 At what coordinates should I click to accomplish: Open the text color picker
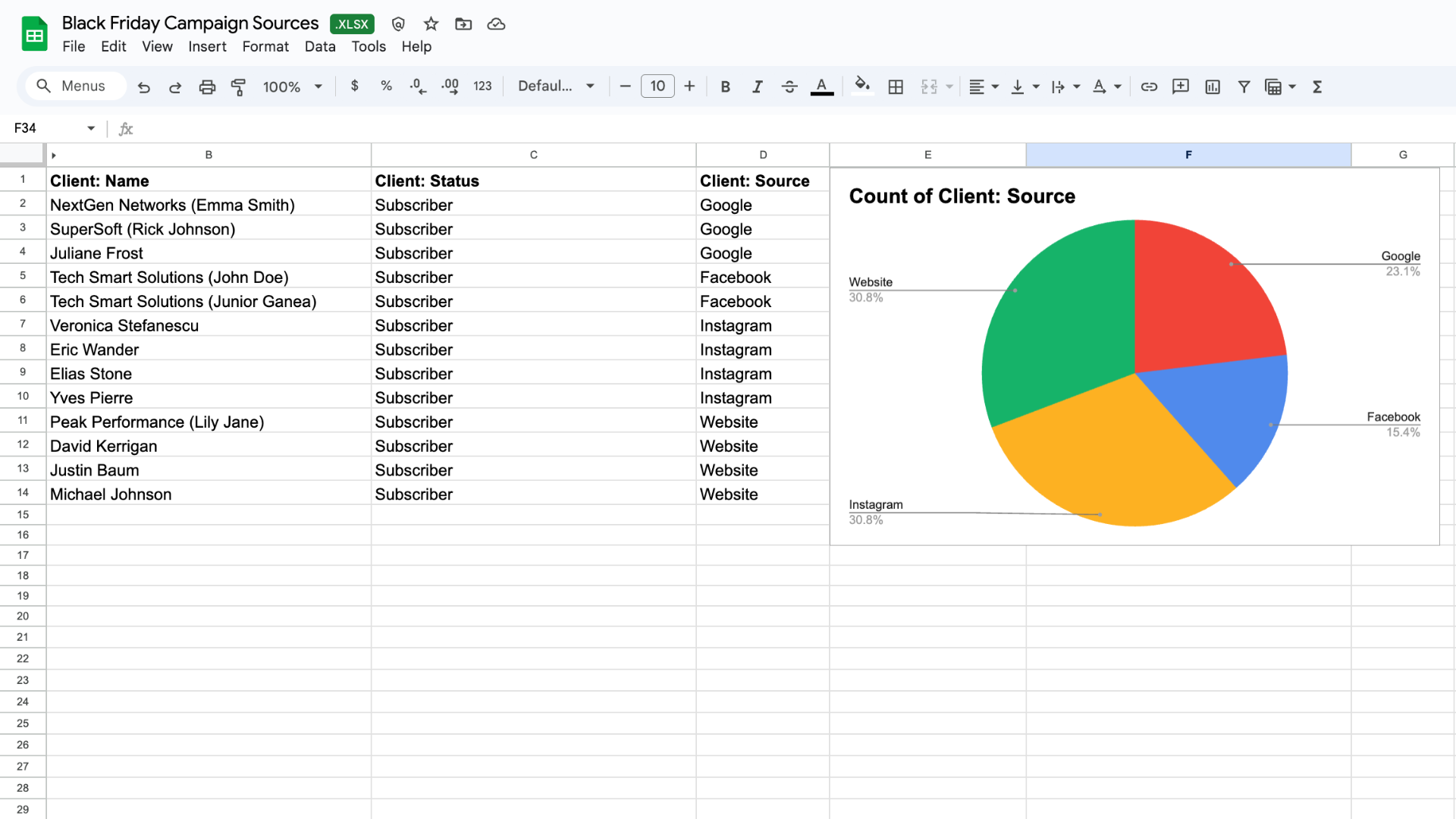821,86
